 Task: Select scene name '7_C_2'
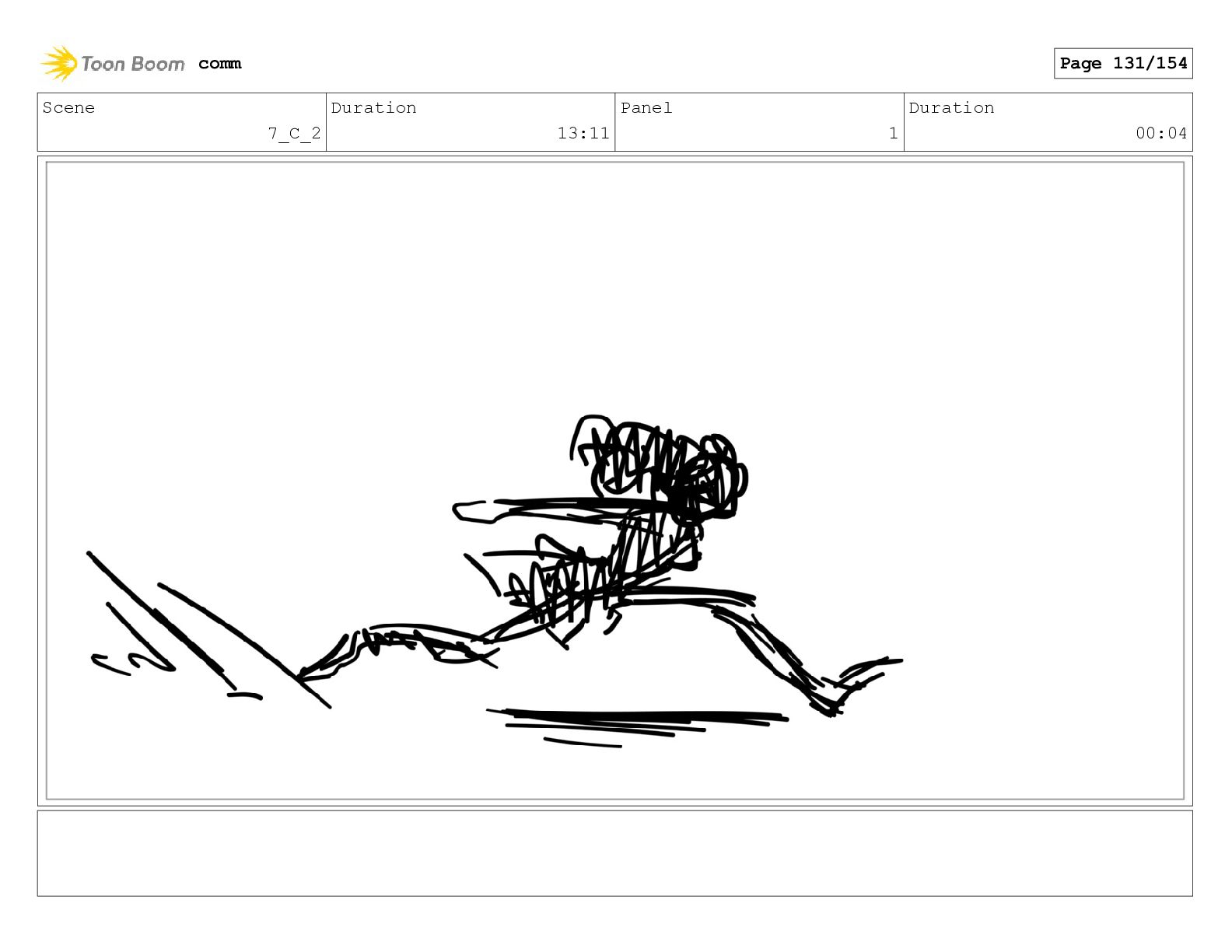coord(294,133)
